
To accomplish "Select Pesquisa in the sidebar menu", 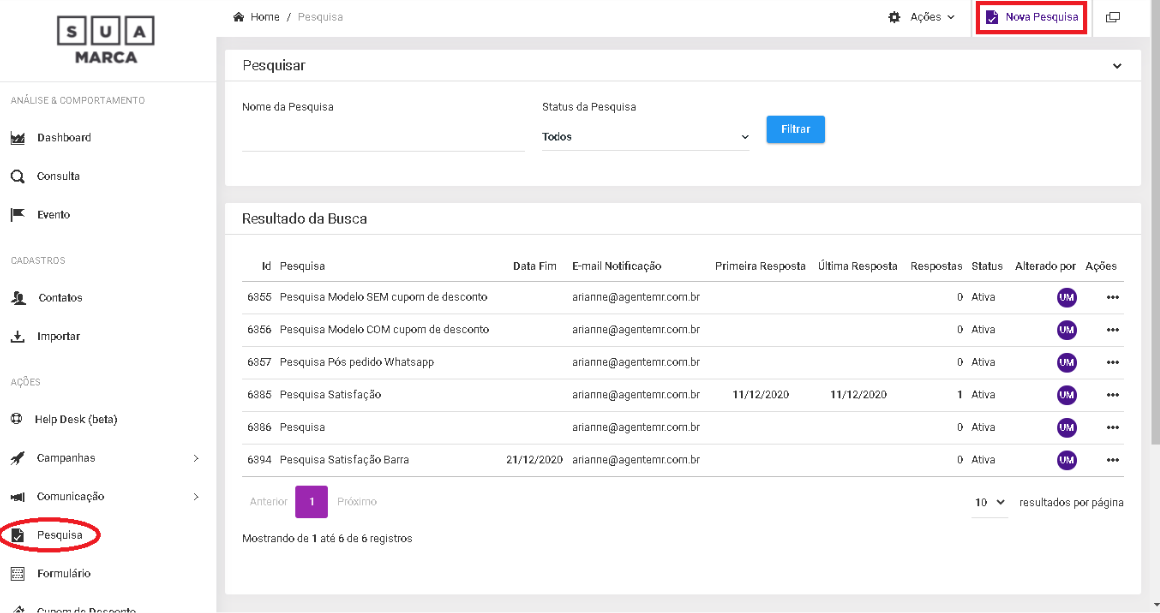I will (x=59, y=536).
